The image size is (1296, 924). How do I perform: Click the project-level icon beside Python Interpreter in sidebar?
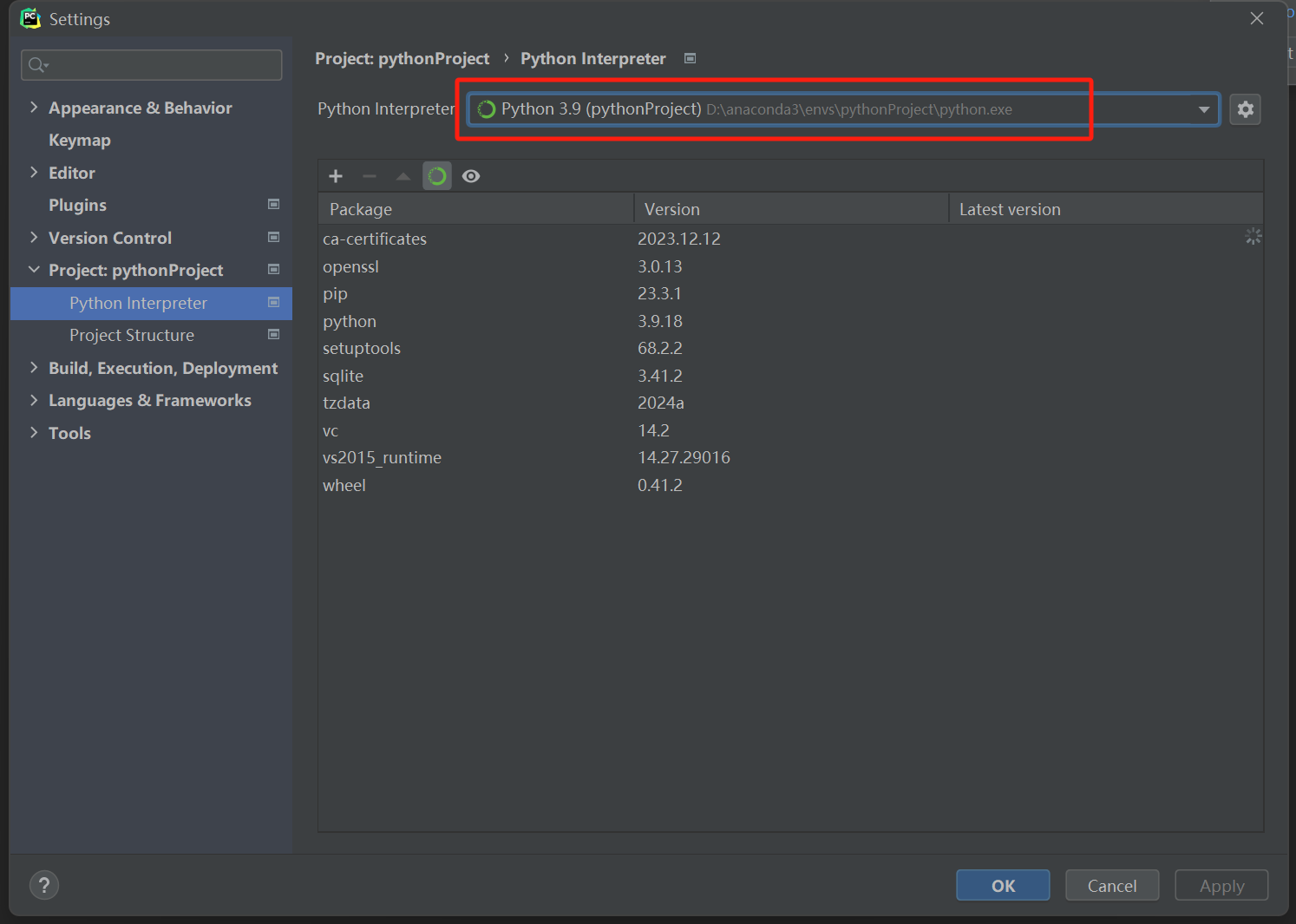[x=274, y=302]
